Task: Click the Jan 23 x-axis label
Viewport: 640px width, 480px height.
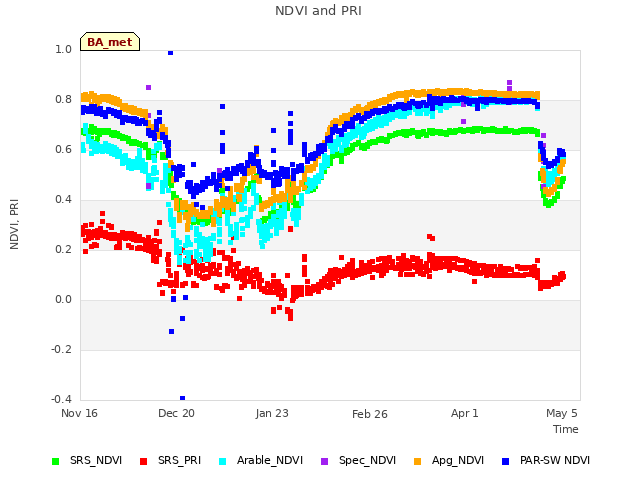Action: 272,413
